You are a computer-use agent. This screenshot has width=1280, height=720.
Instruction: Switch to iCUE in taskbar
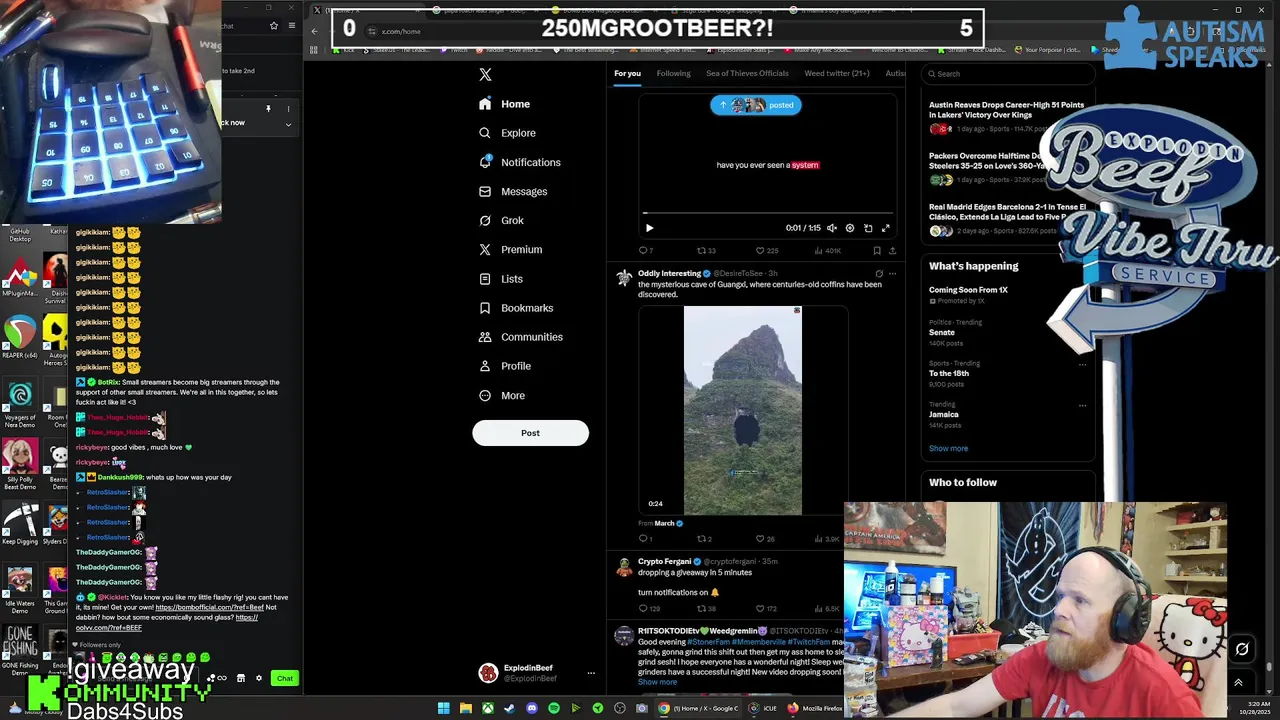763,708
